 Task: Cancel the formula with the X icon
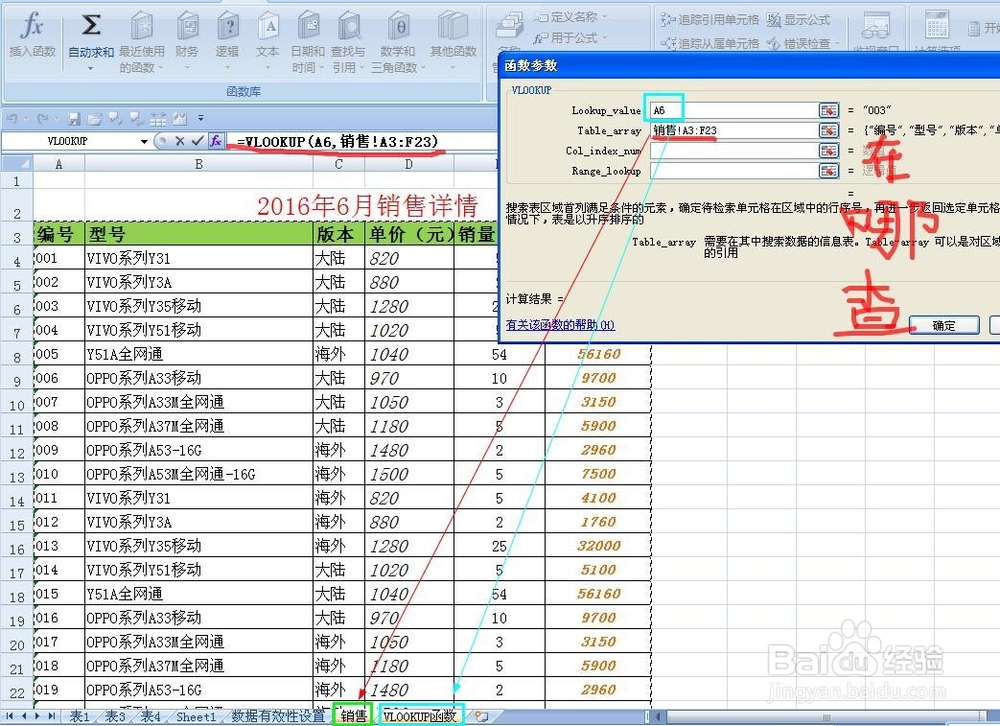[x=178, y=140]
